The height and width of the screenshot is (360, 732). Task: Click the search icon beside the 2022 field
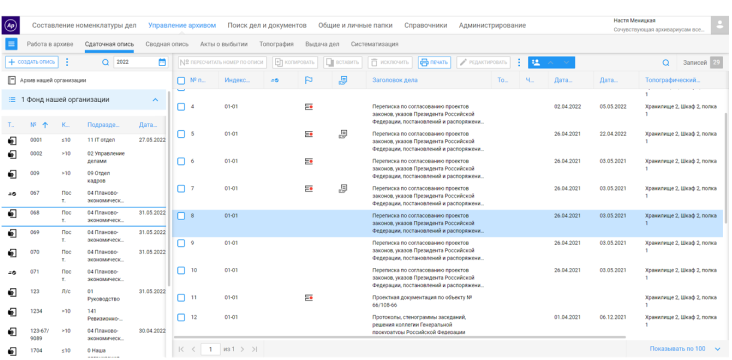point(106,62)
